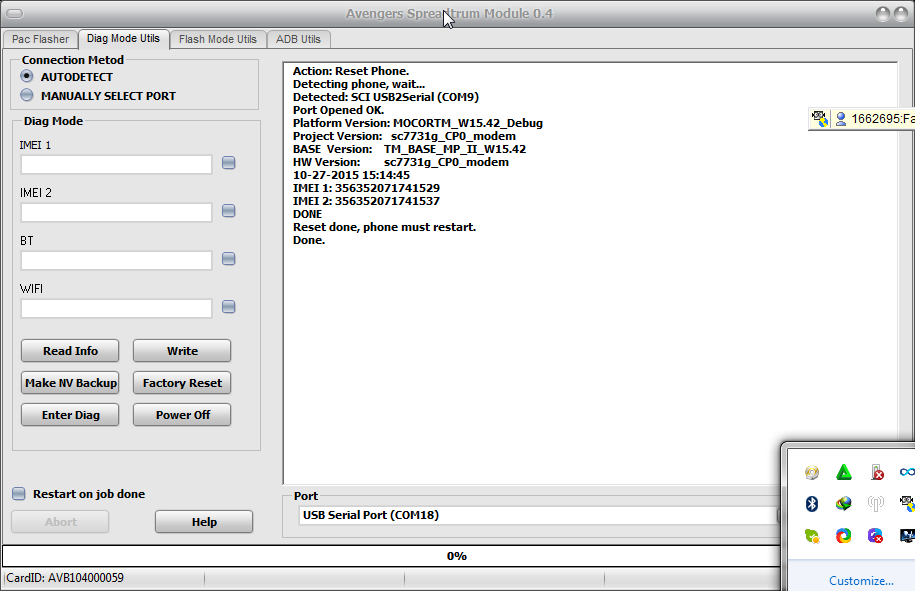Enable Restart on job done checkbox
Viewport: 915px width, 591px height.
click(x=19, y=494)
